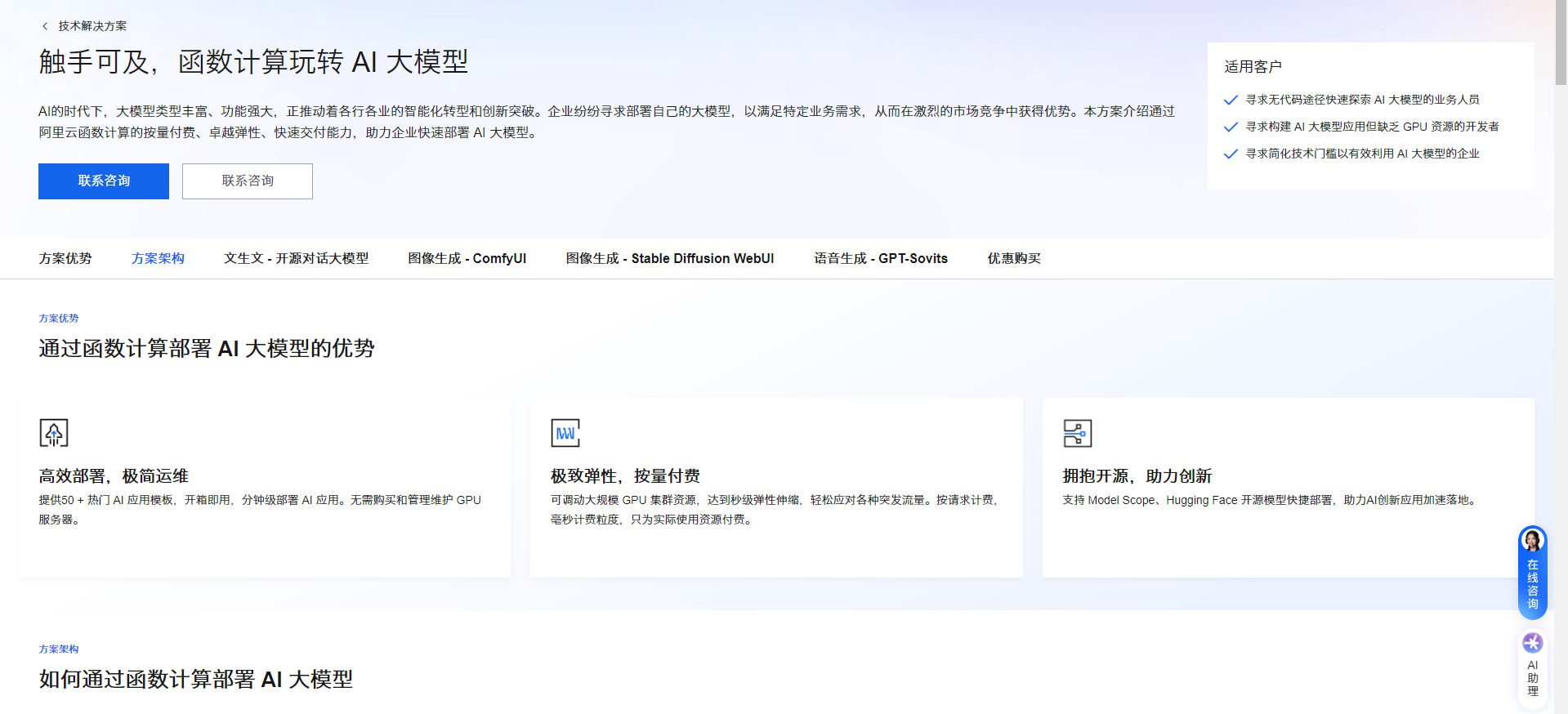
Task: Click the 拥抱开源，助力创新 card title
Action: (x=1137, y=475)
